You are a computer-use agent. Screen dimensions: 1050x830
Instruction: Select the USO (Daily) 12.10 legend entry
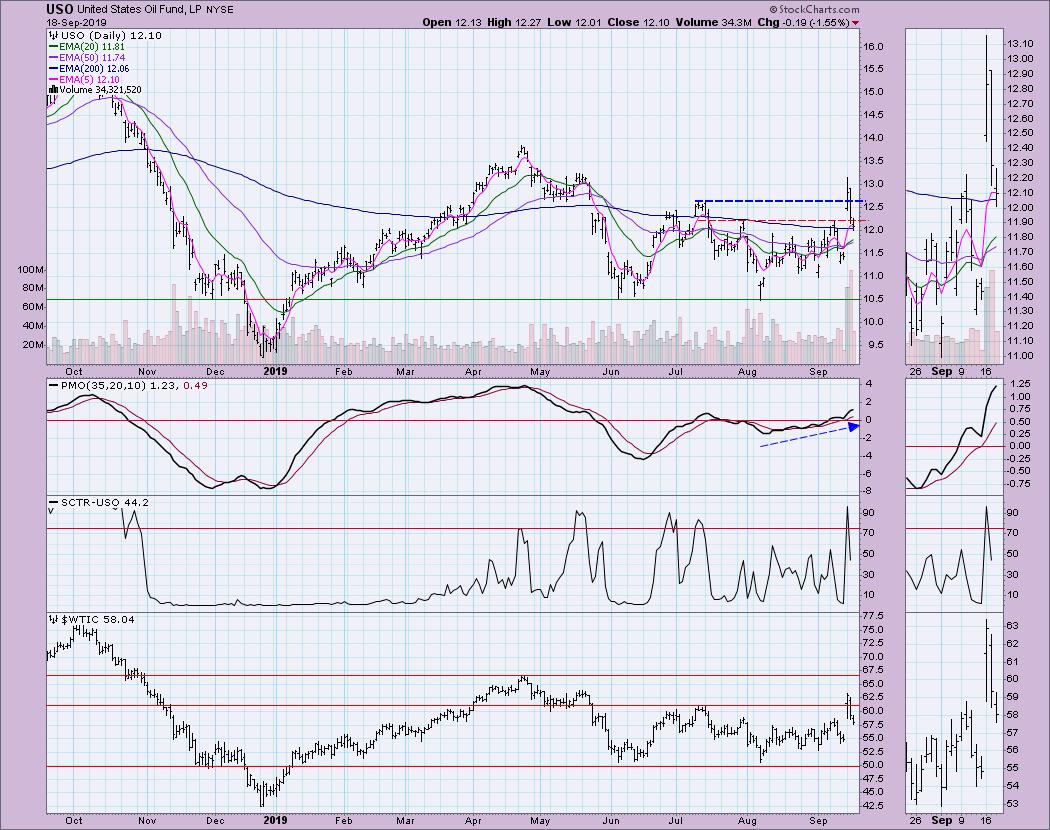coord(110,36)
